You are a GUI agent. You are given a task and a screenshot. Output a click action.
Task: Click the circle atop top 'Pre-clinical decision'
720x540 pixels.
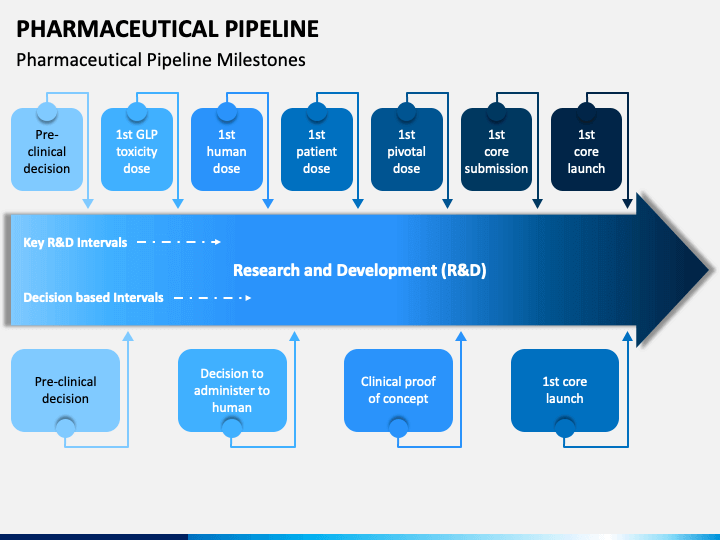[47, 111]
